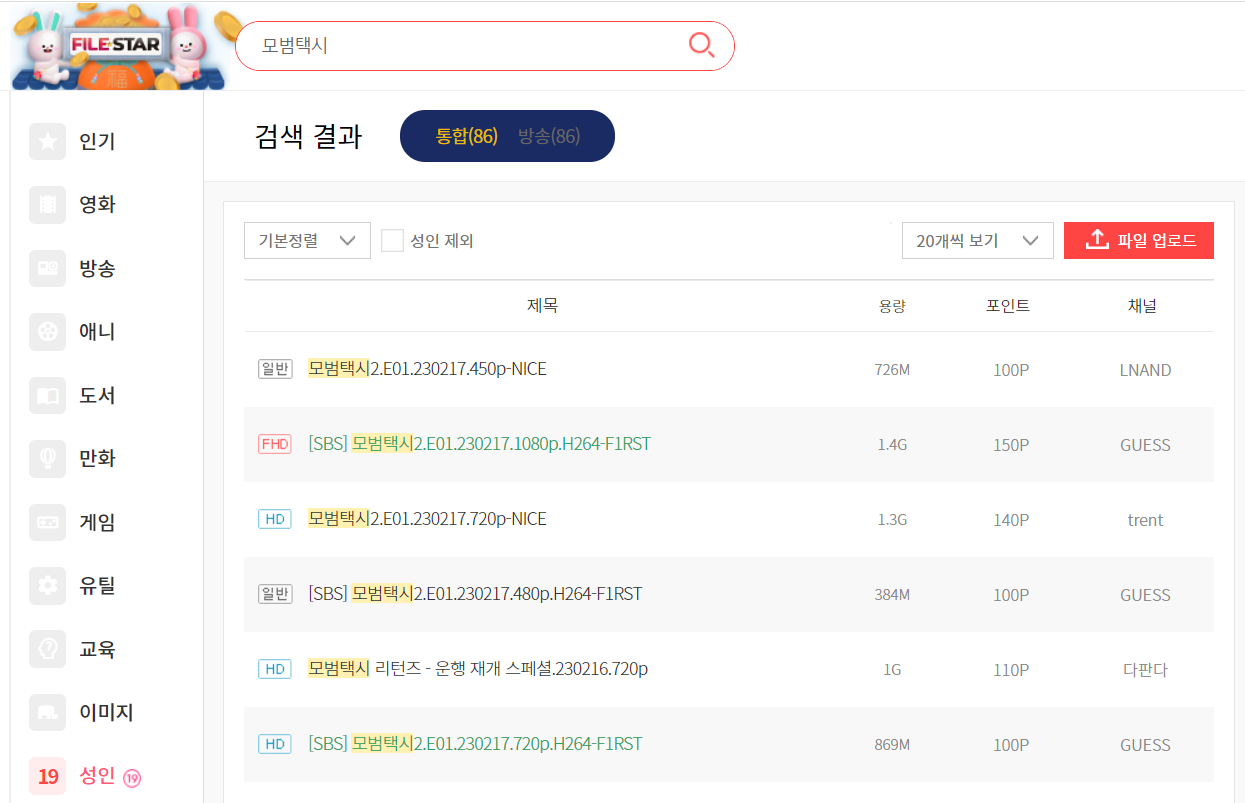Click FHD badge on 1080p row

pos(275,444)
